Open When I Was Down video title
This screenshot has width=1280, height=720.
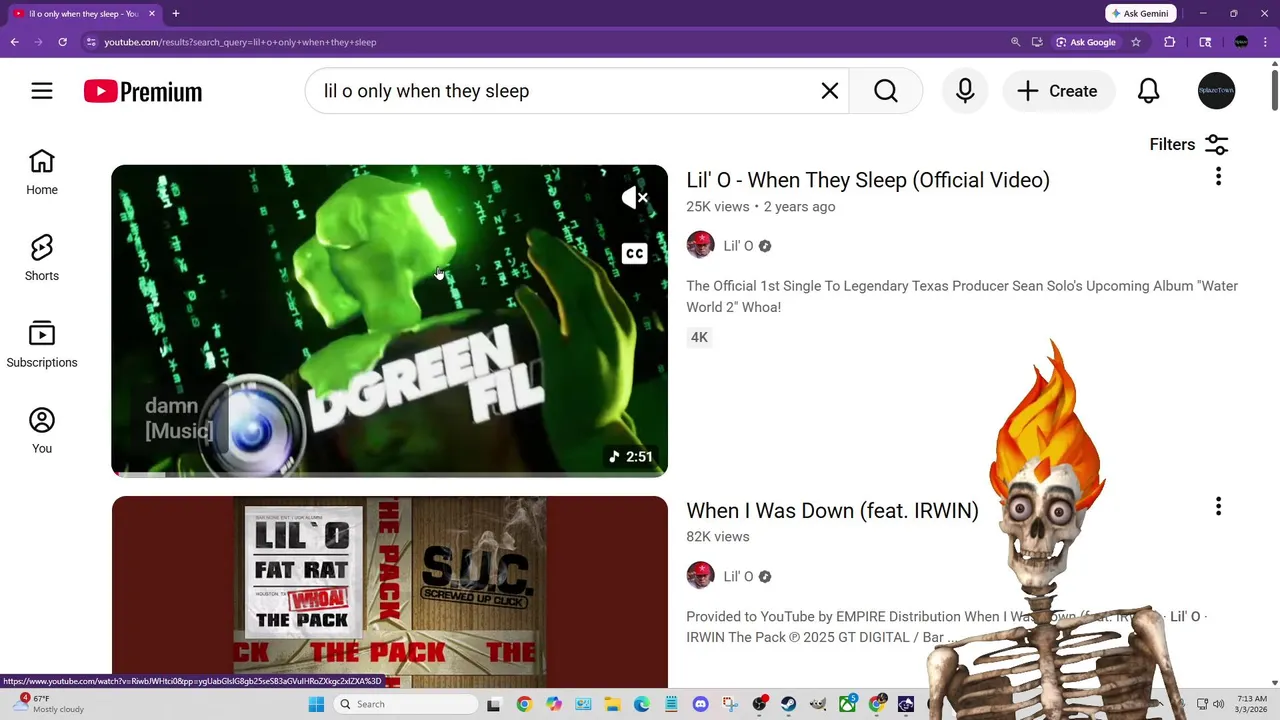tap(832, 510)
